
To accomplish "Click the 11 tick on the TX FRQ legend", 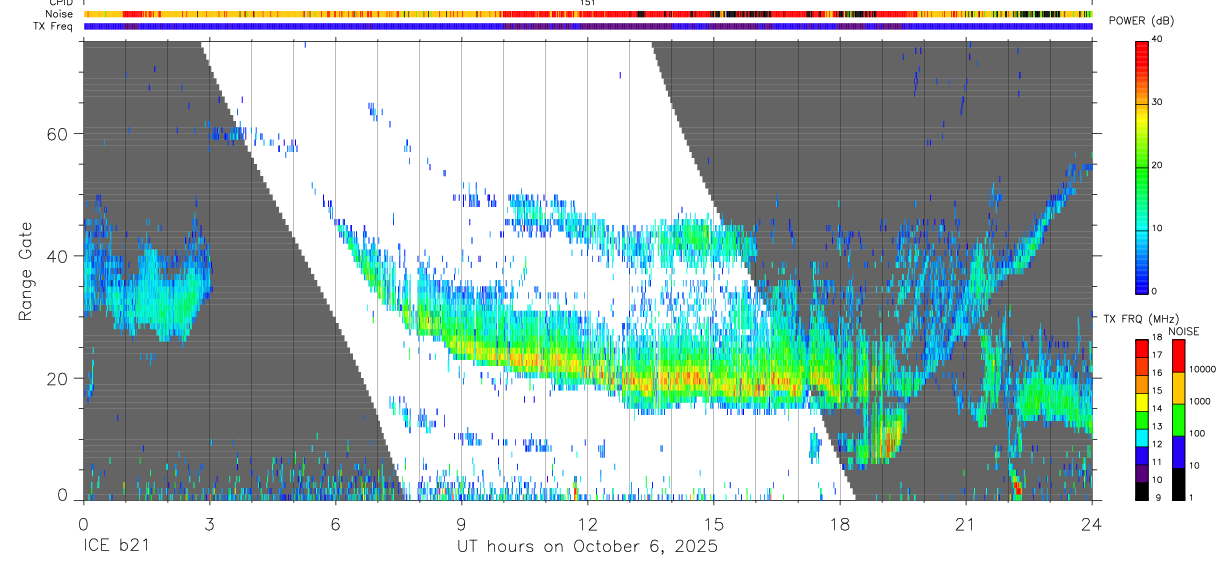I will coord(1156,462).
